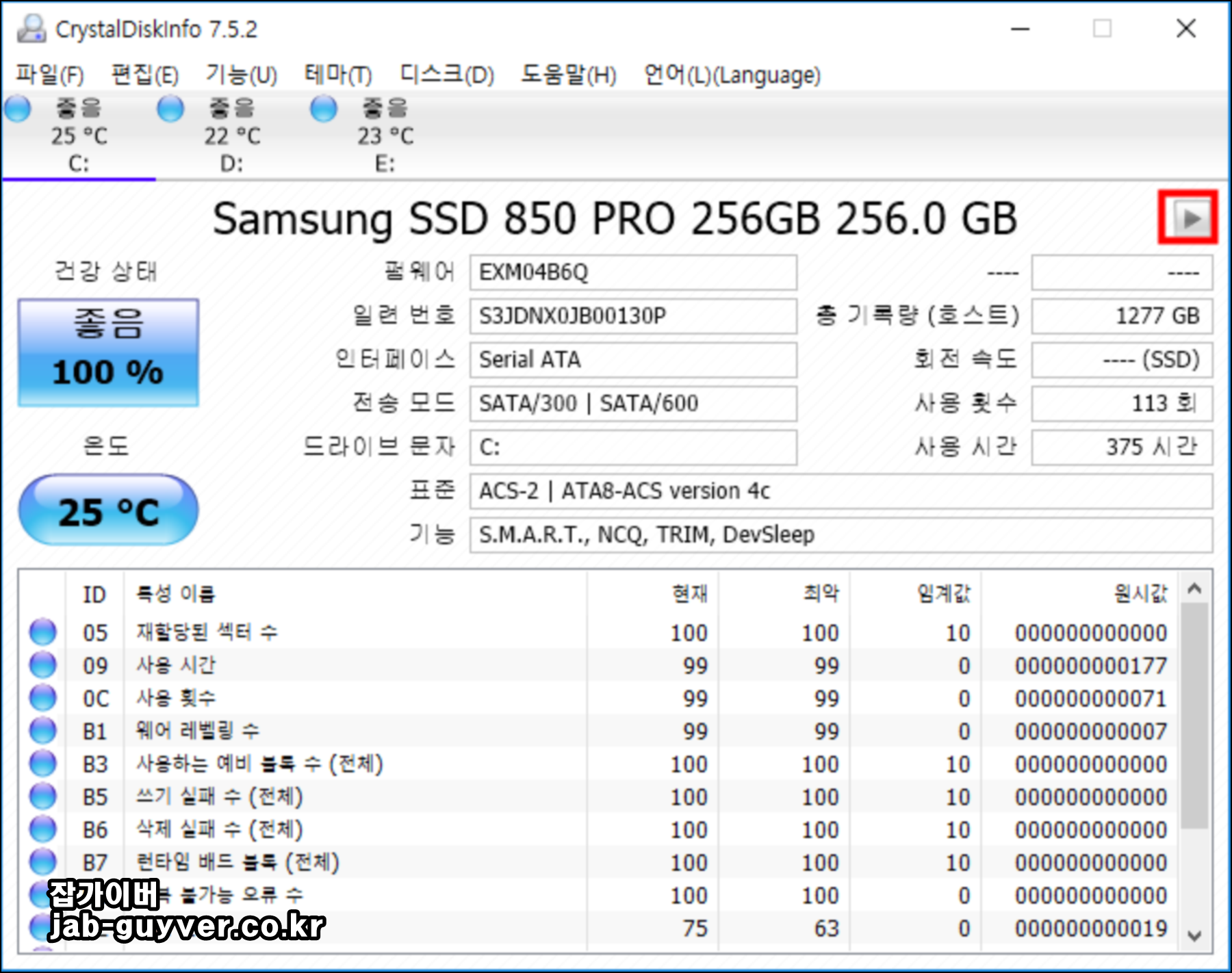Minimize the CrystalDiskInfo window
Screen dimensions: 1232x973
[1021, 29]
